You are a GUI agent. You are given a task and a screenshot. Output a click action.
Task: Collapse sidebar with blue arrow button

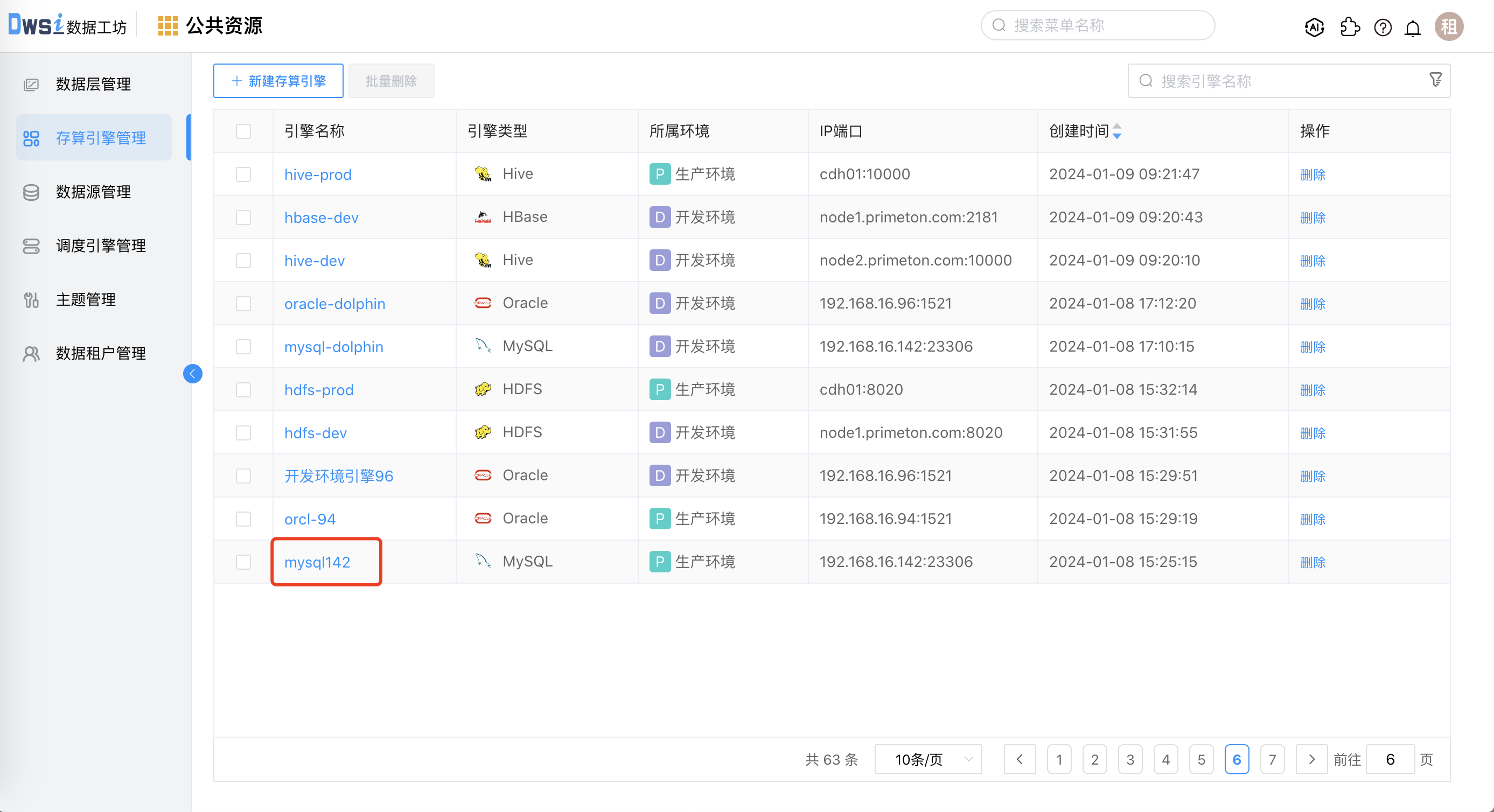click(193, 374)
